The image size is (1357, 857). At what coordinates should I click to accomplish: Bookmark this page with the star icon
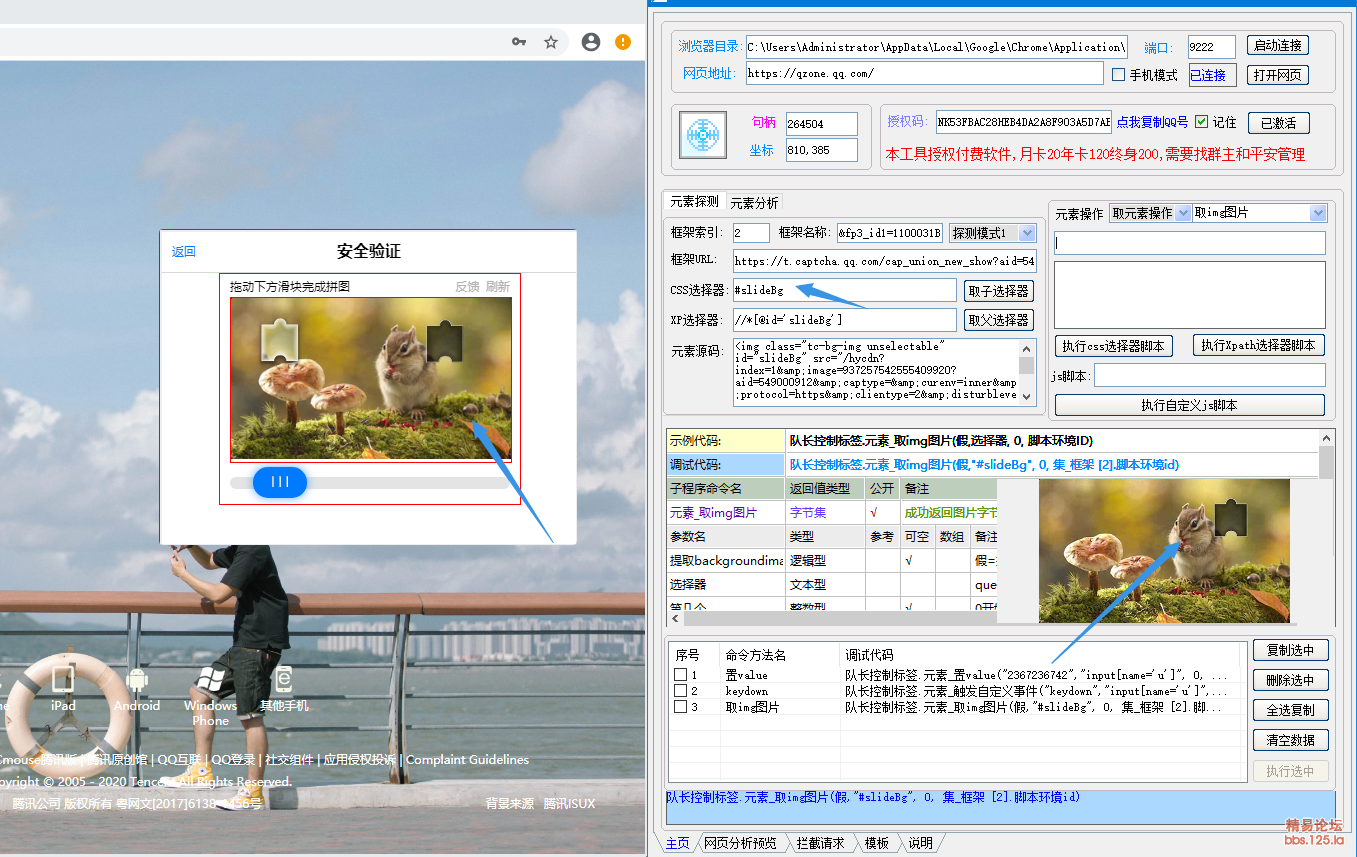pyautogui.click(x=551, y=42)
